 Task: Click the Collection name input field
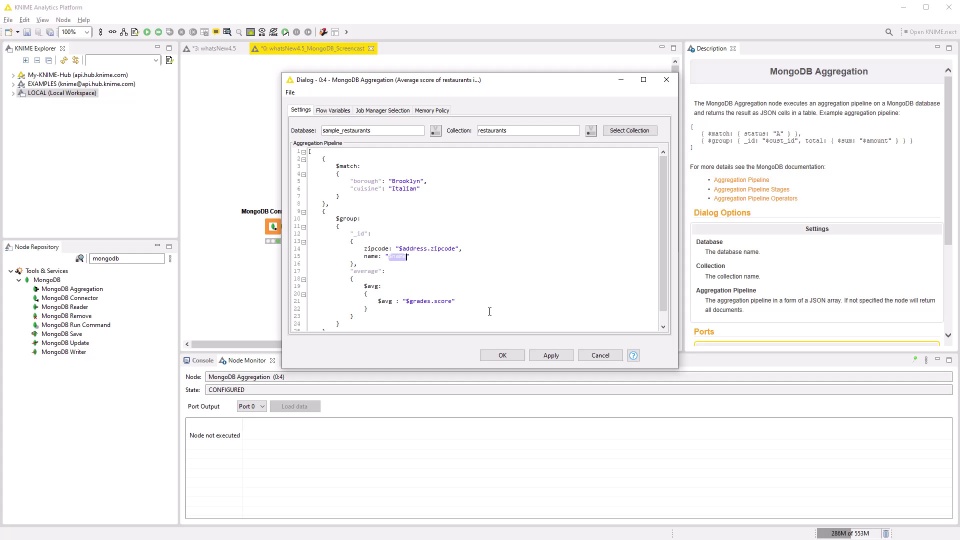pos(528,130)
